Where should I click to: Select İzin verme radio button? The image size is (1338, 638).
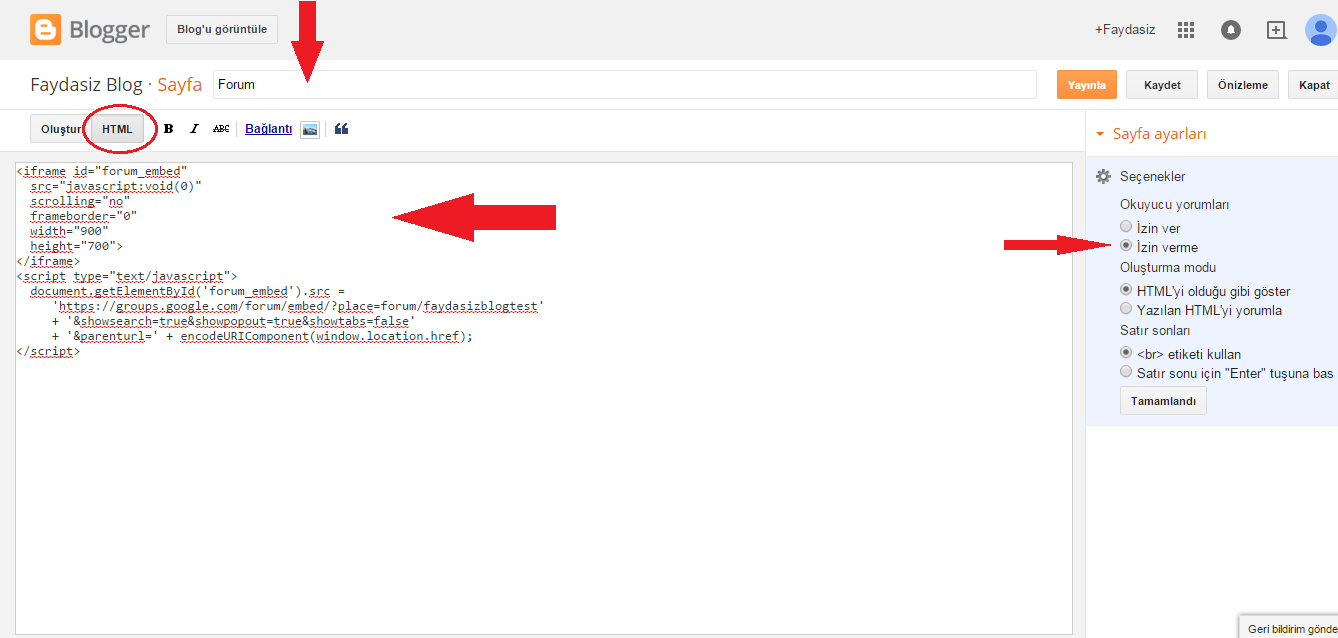[1127, 246]
